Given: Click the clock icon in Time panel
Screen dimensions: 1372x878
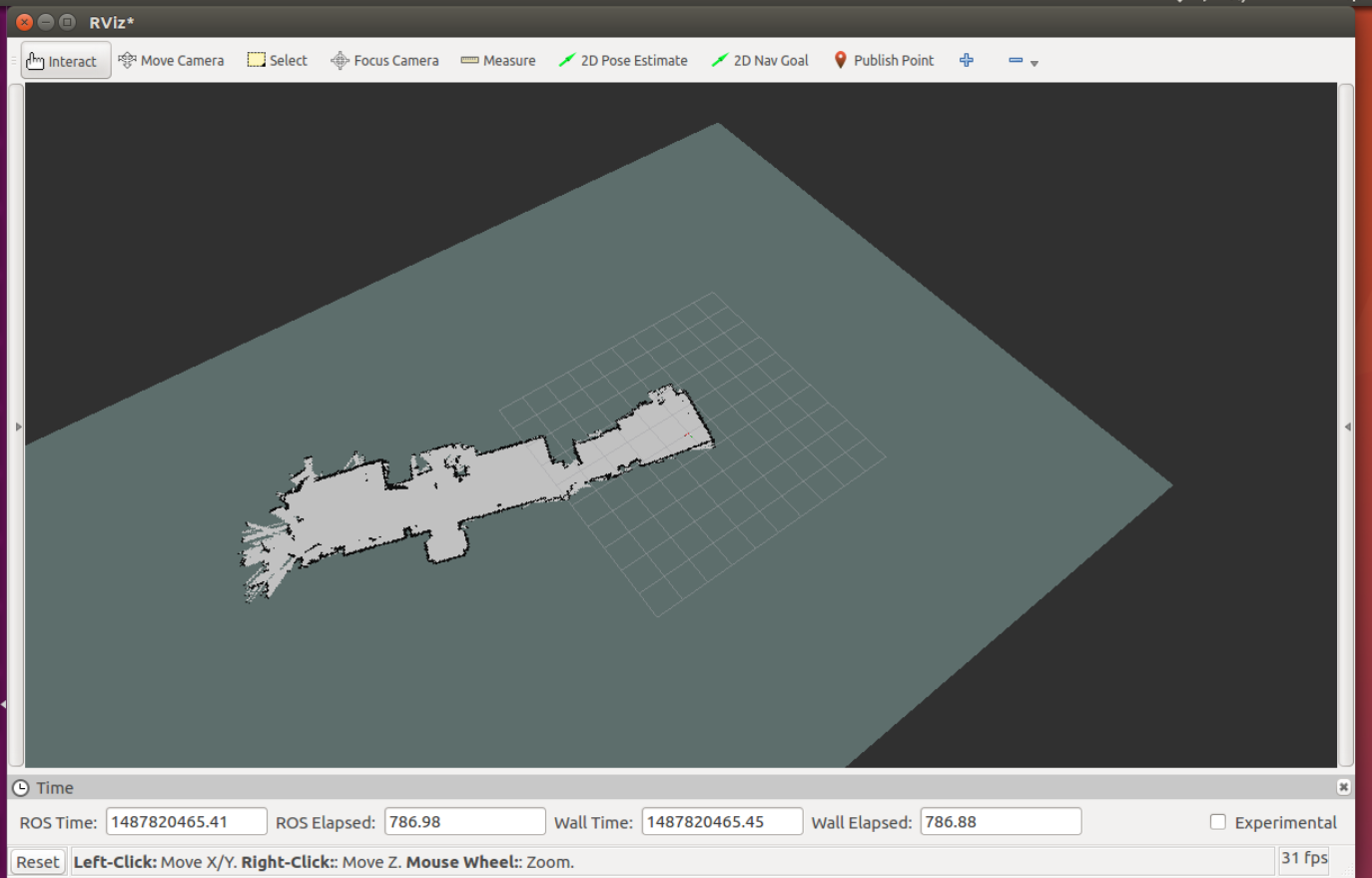Looking at the screenshot, I should click(x=21, y=788).
